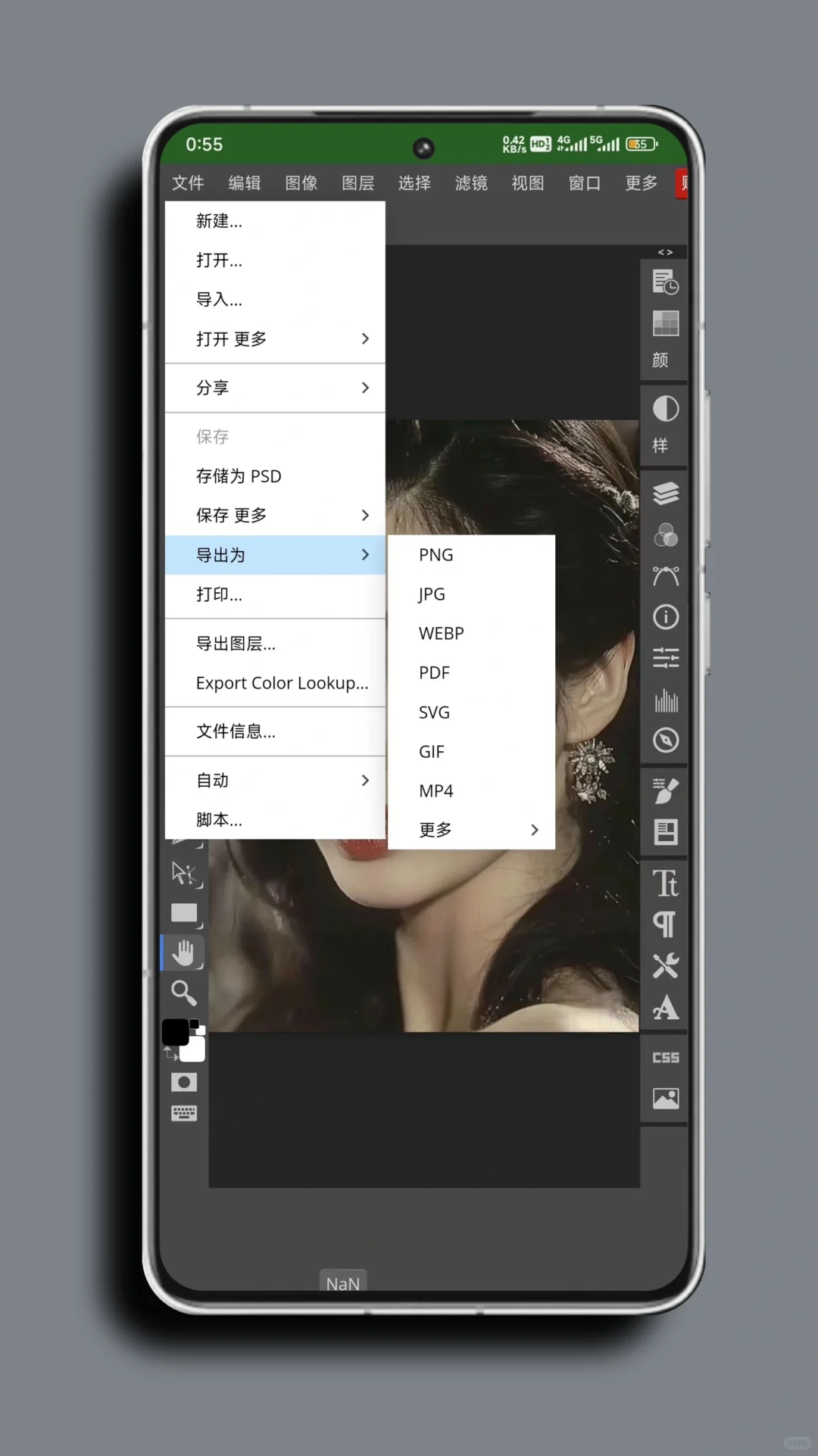The image size is (818, 1456).
Task: Open the Properties sliders icon
Action: 665,658
